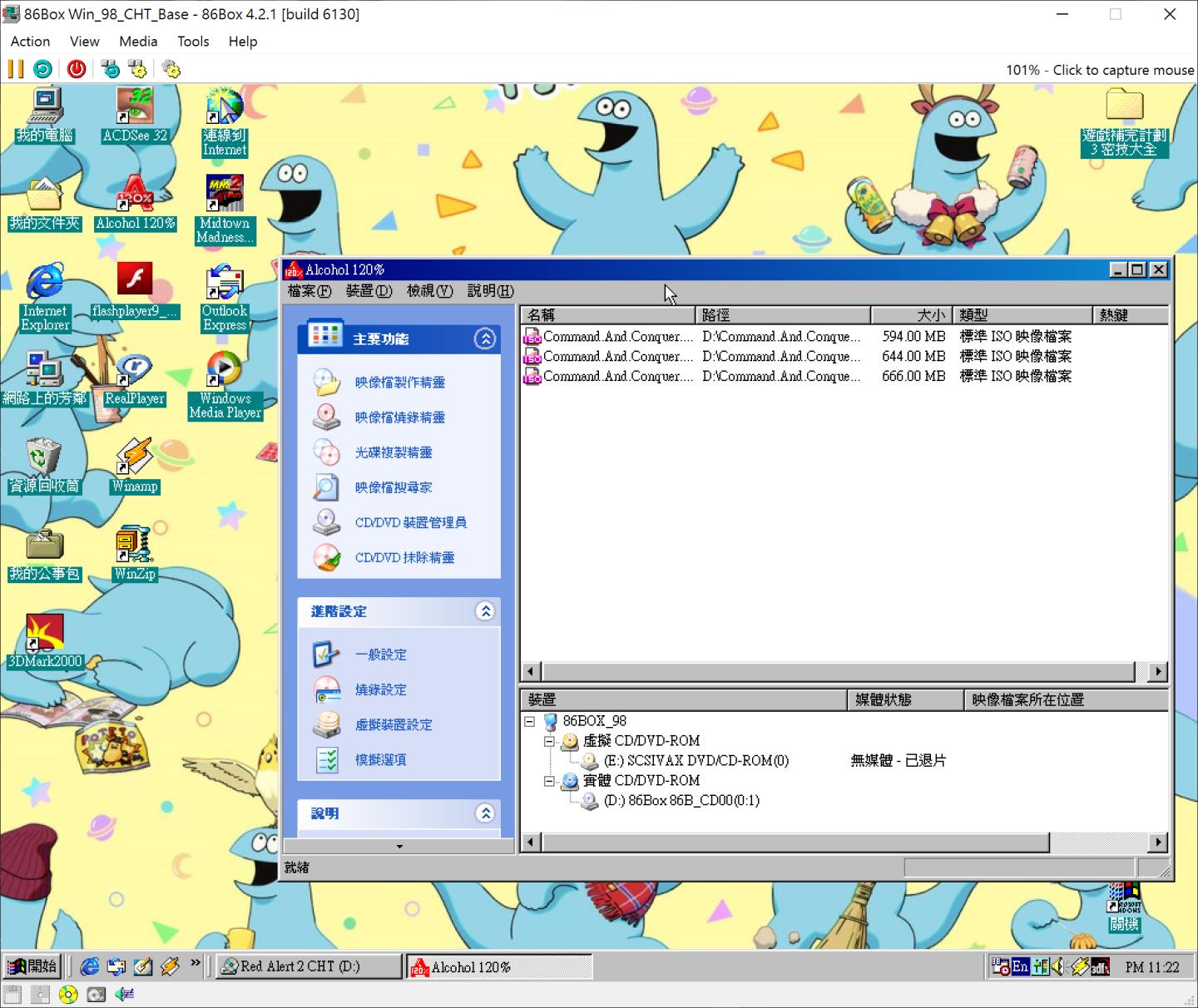Click the CD-ROM icon in the 86Box status bar
This screenshot has width=1198, height=1008.
[x=68, y=995]
